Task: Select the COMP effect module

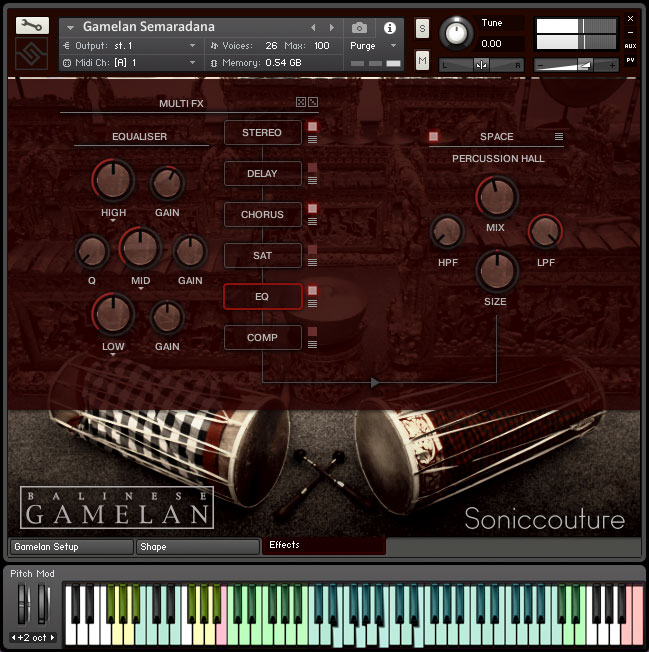Action: [x=262, y=337]
